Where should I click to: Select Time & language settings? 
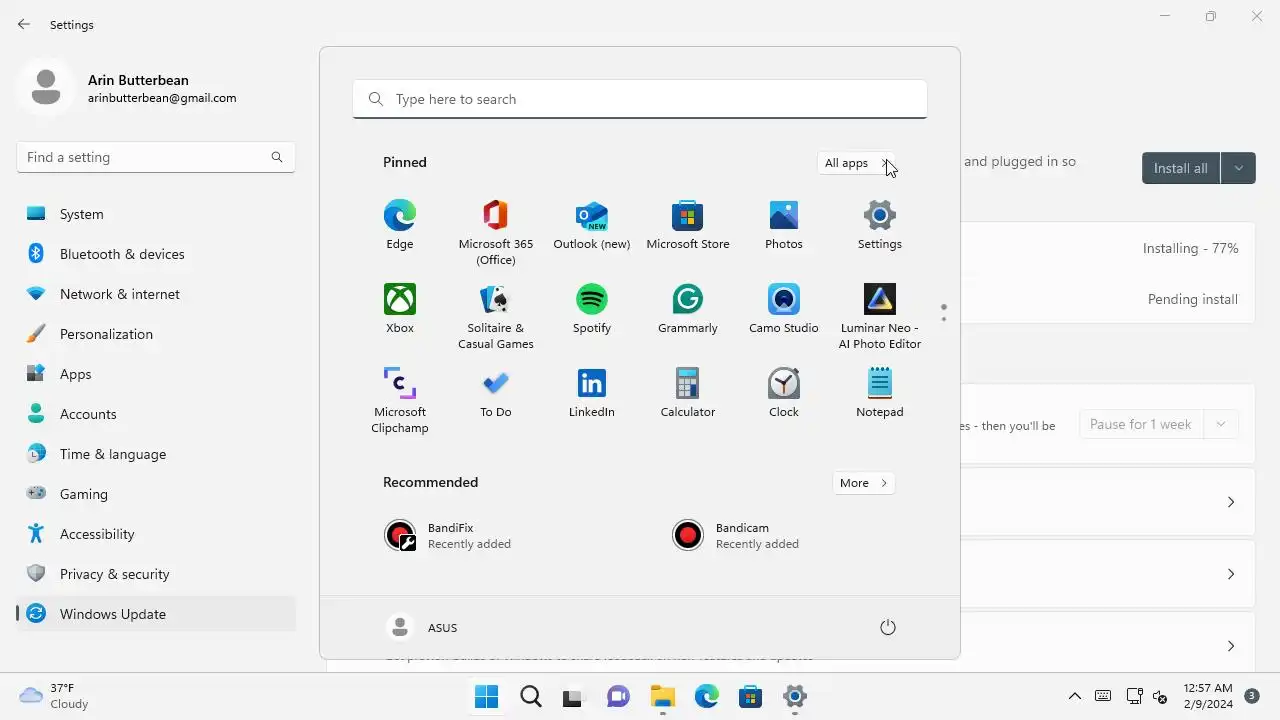point(156,454)
